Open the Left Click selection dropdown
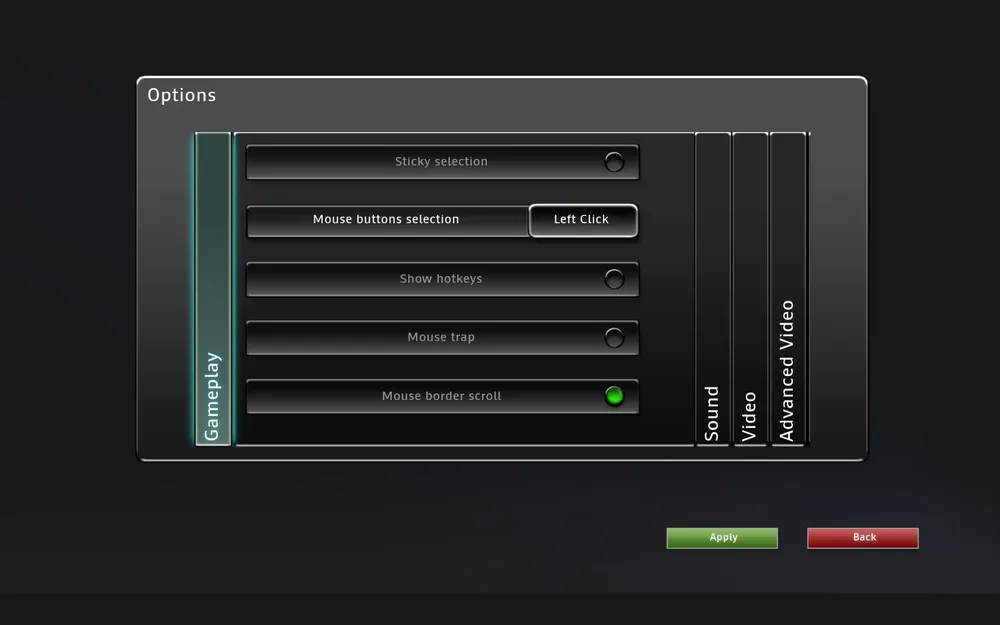Image resolution: width=1000 pixels, height=625 pixels. [582, 220]
